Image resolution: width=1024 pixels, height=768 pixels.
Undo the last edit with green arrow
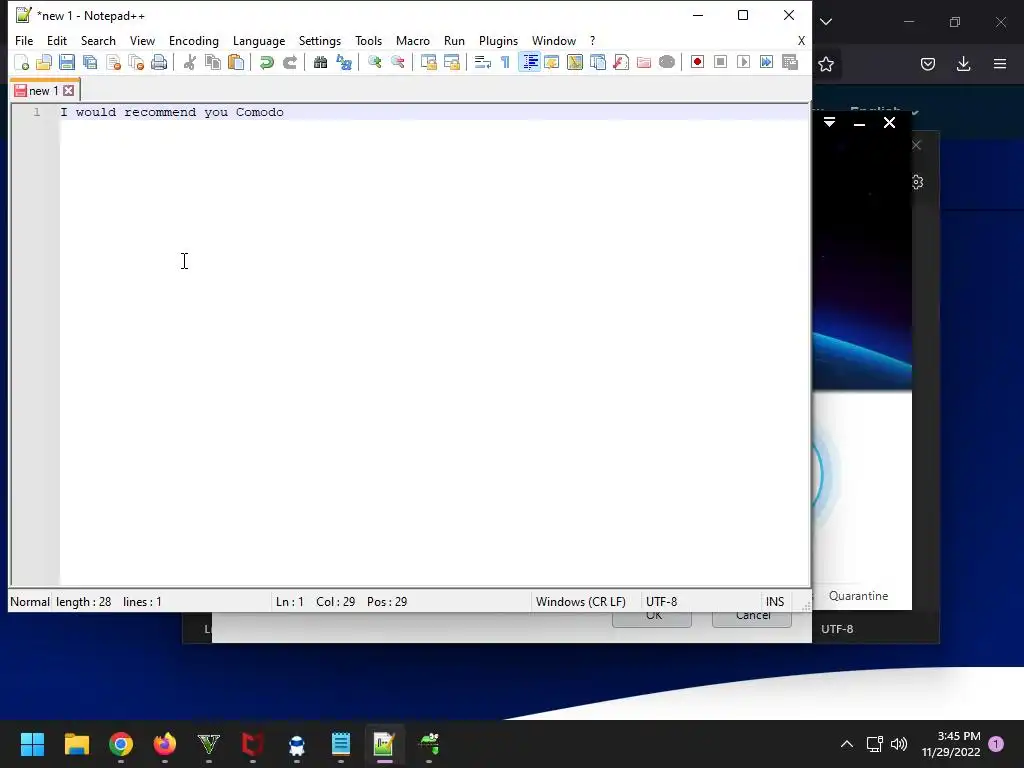[x=266, y=62]
